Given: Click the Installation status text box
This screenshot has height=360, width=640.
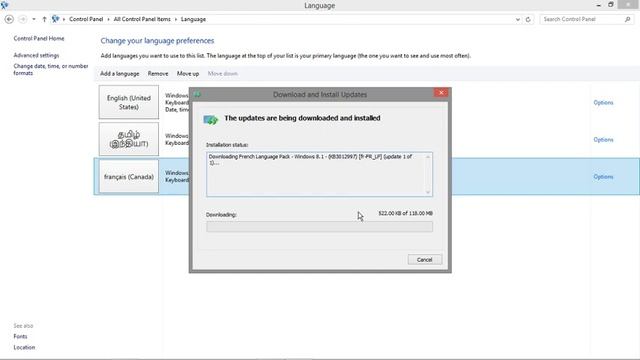Looking at the screenshot, I should point(319,174).
